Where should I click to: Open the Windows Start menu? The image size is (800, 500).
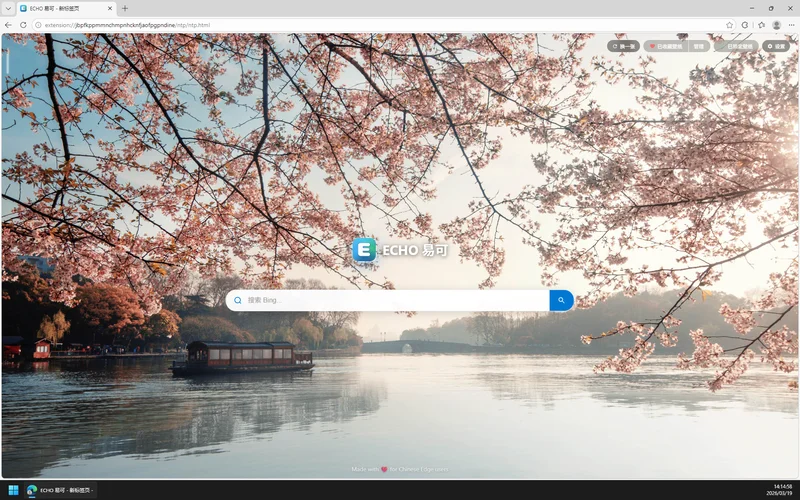pyautogui.click(x=11, y=490)
